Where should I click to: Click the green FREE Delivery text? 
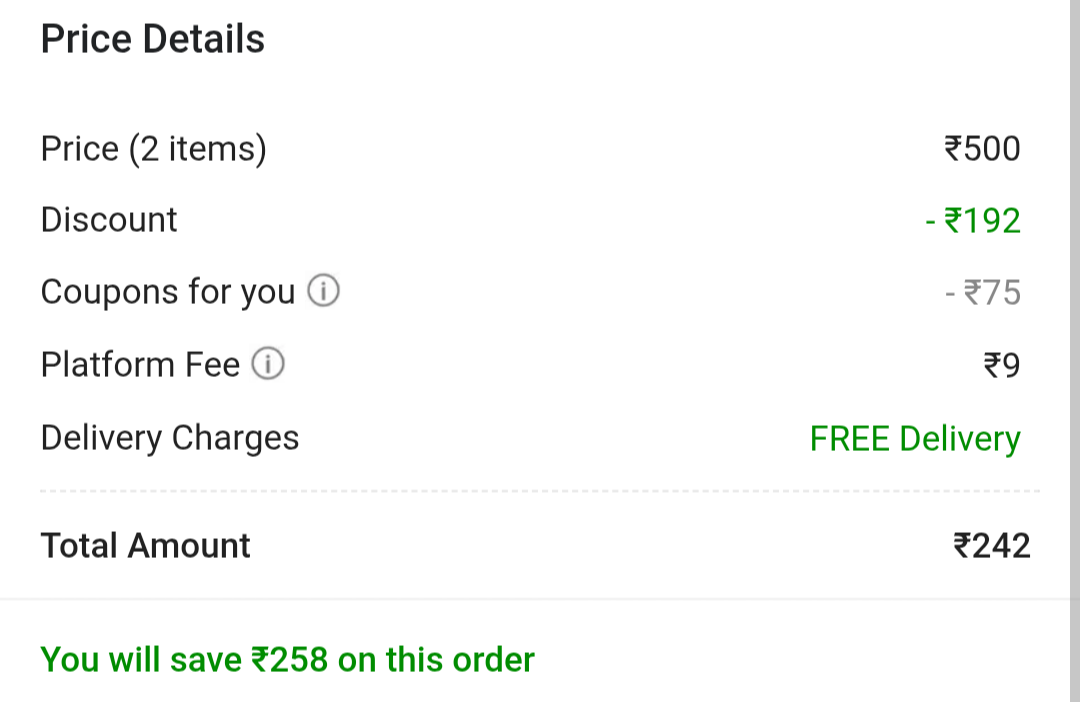pos(915,439)
